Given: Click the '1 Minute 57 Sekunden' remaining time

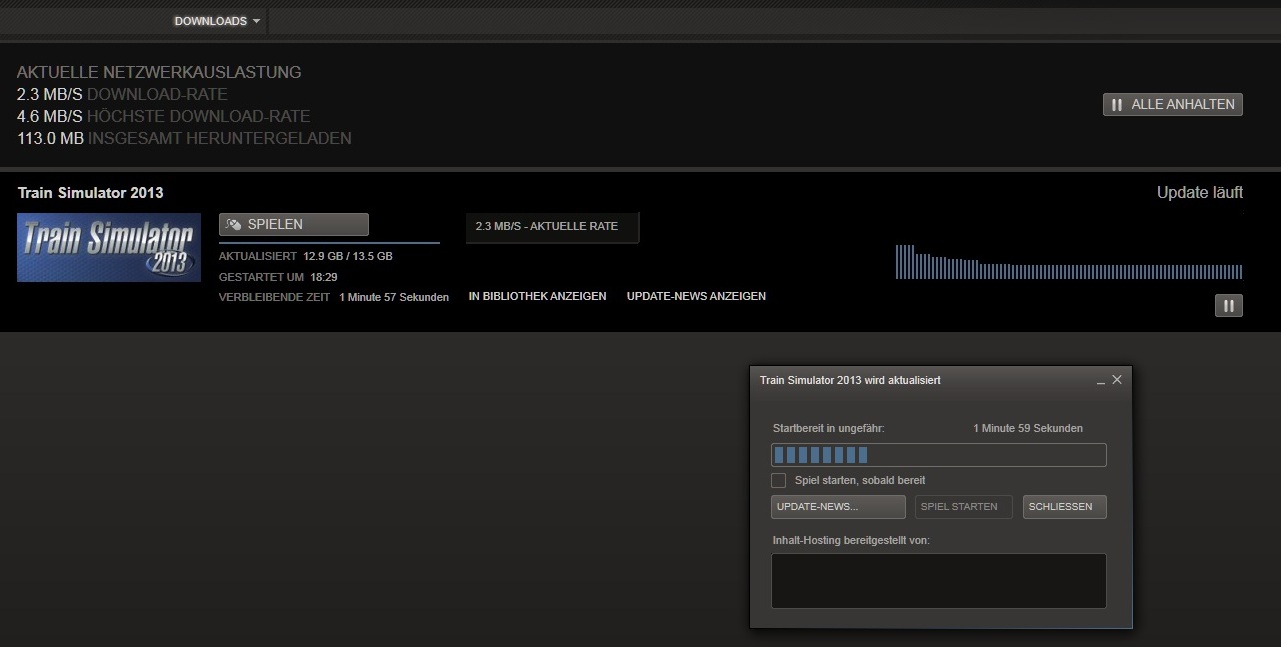Looking at the screenshot, I should tap(394, 297).
